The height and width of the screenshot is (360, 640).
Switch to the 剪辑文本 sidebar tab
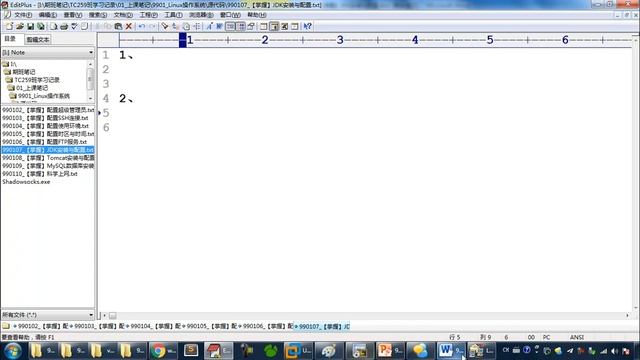pos(38,40)
